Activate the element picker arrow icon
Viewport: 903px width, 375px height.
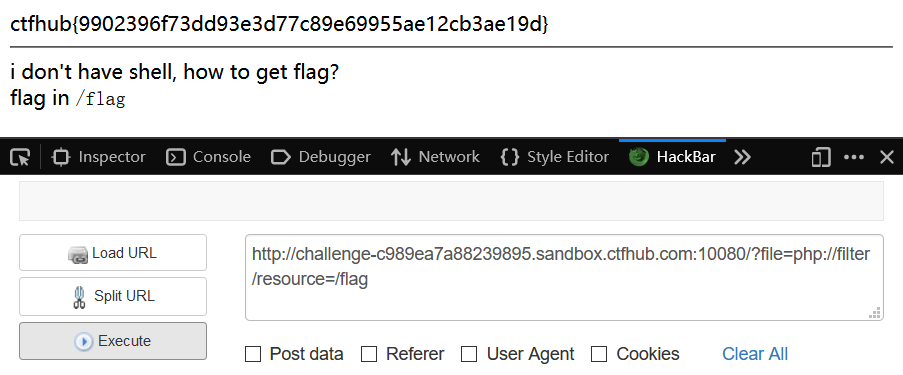(x=21, y=157)
